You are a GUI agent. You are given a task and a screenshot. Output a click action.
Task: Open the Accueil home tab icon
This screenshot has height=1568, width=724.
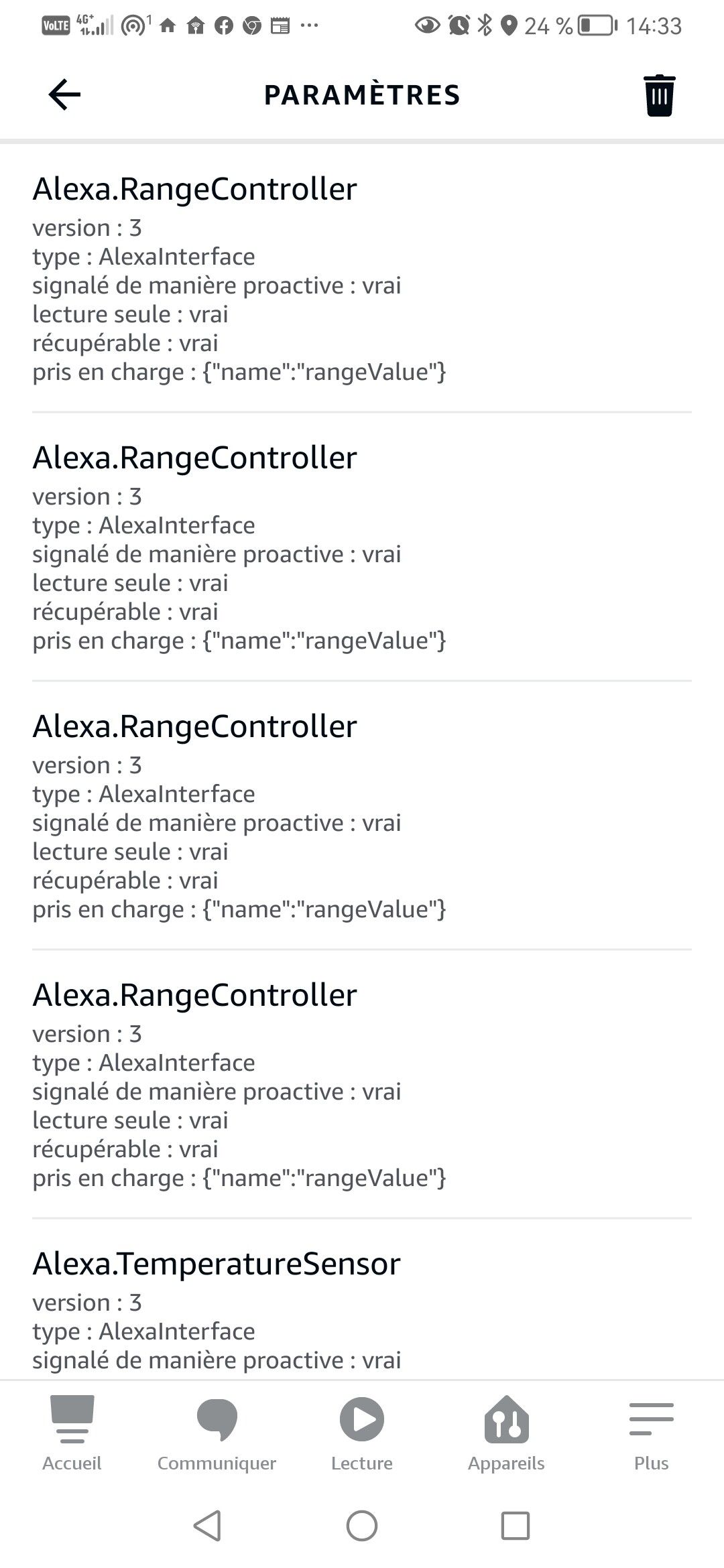tap(72, 1419)
